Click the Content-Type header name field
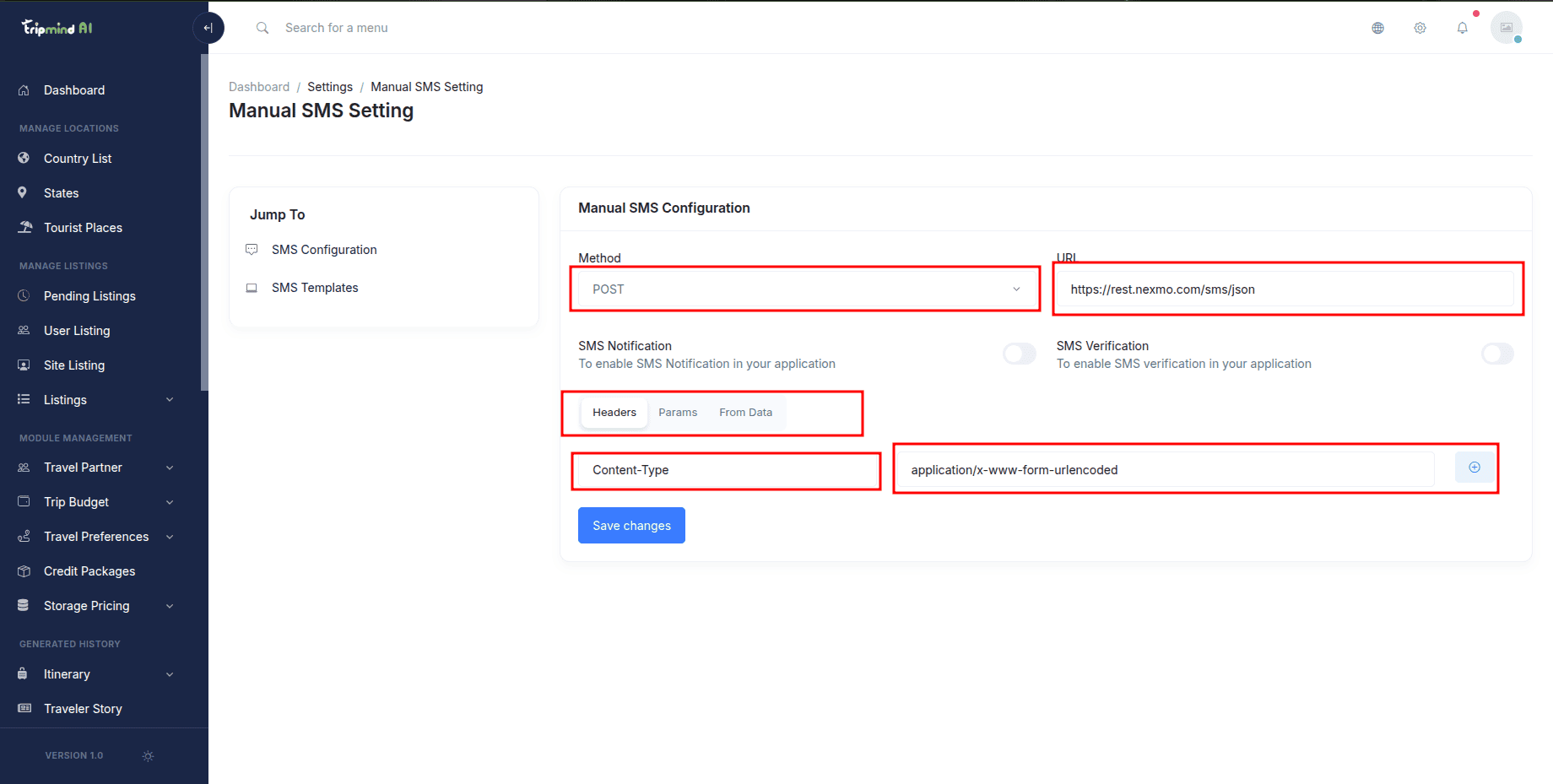The image size is (1553, 784). click(726, 470)
